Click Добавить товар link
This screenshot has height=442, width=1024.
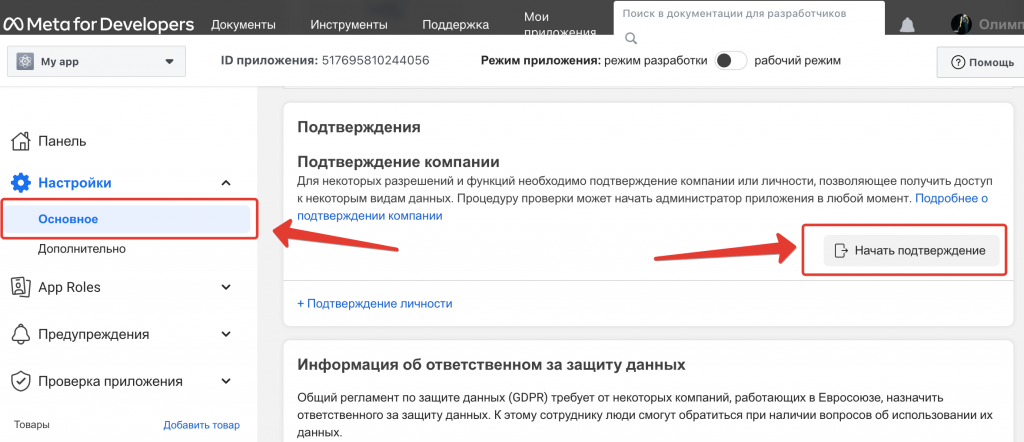(x=201, y=425)
